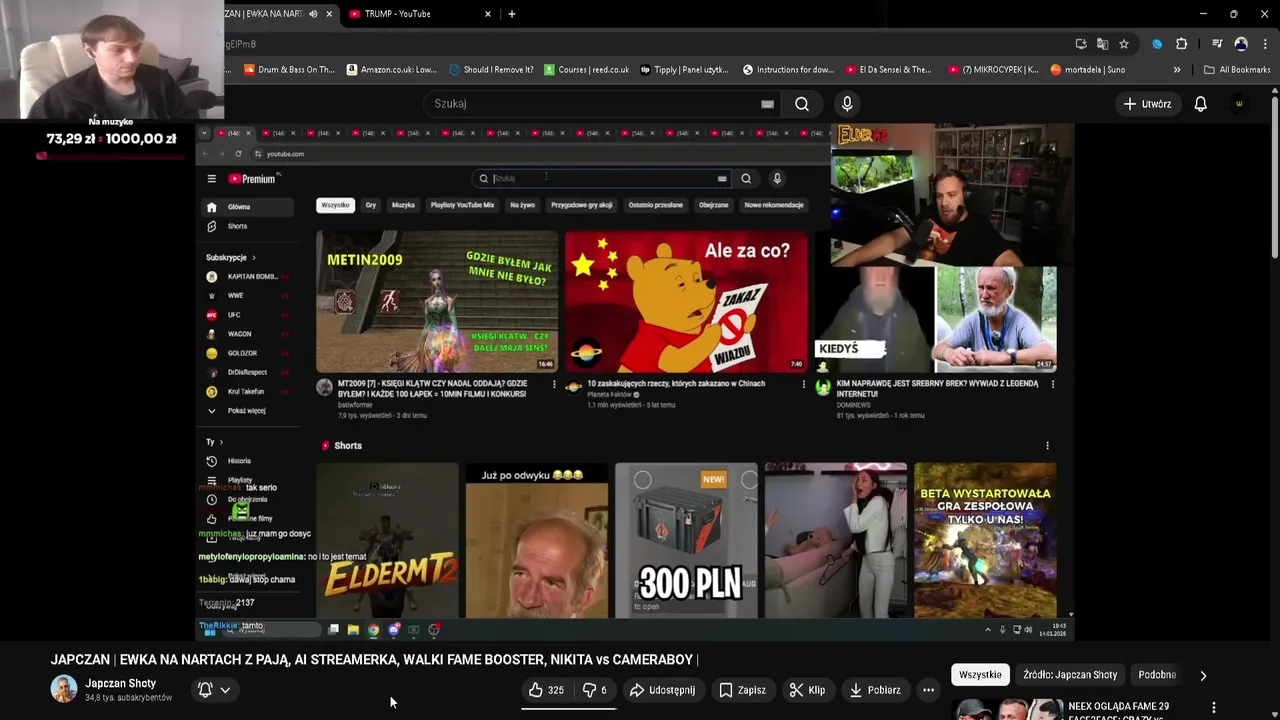Open the media controls toolbar icon
Viewport: 1280px width, 720px height.
click(1217, 44)
